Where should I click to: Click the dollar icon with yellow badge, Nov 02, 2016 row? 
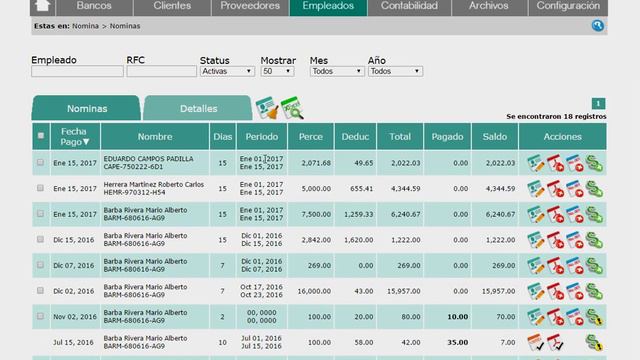pos(594,317)
